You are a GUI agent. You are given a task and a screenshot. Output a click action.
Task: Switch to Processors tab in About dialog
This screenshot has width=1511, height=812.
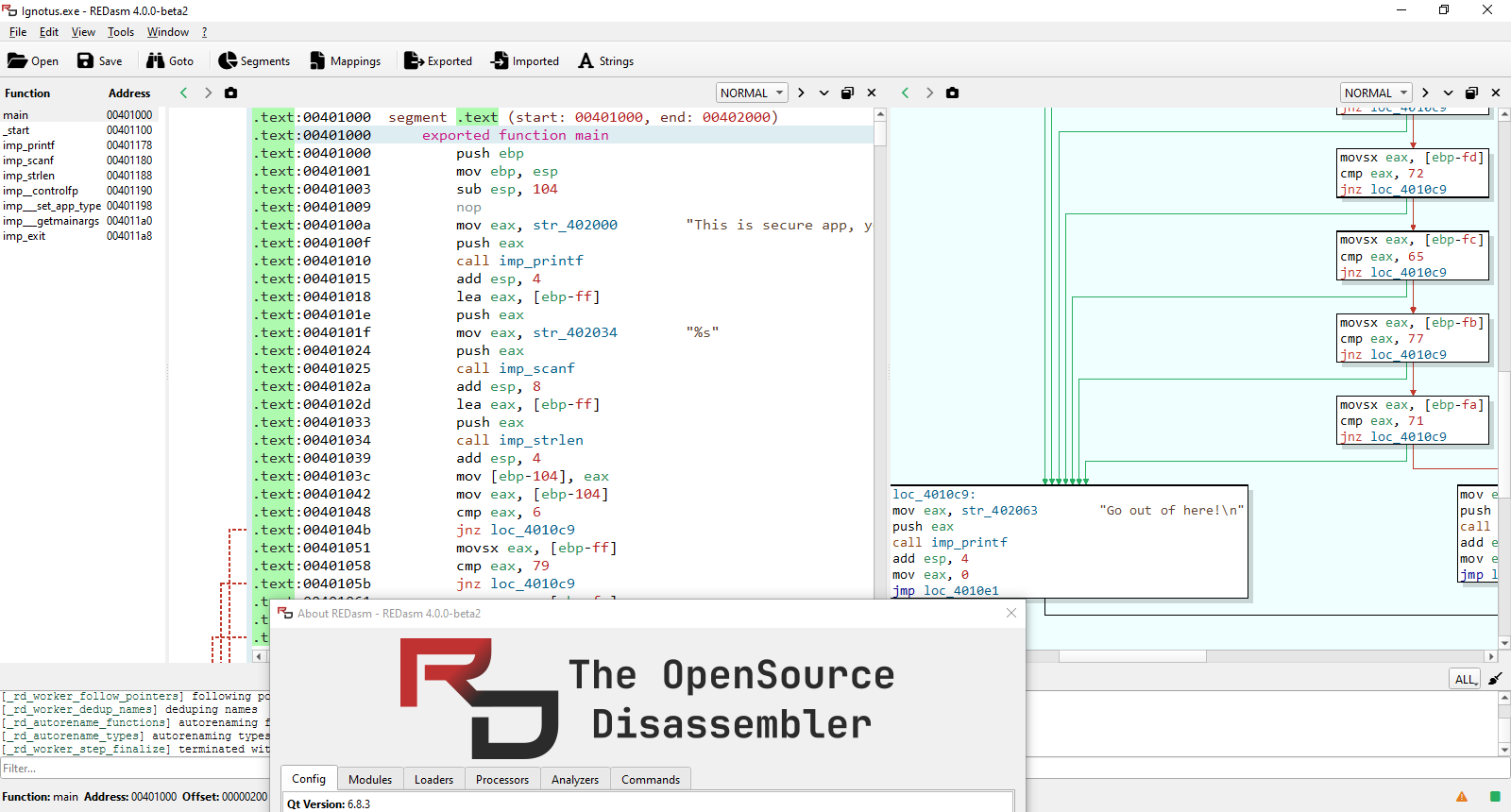(x=502, y=780)
